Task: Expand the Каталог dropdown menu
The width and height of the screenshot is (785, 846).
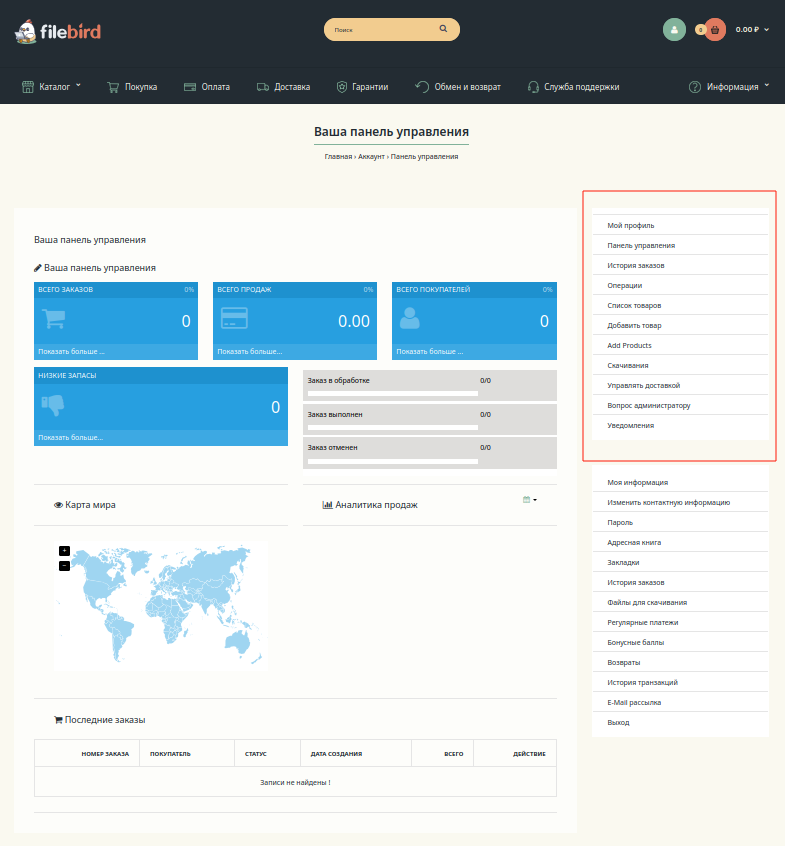Action: coord(52,87)
